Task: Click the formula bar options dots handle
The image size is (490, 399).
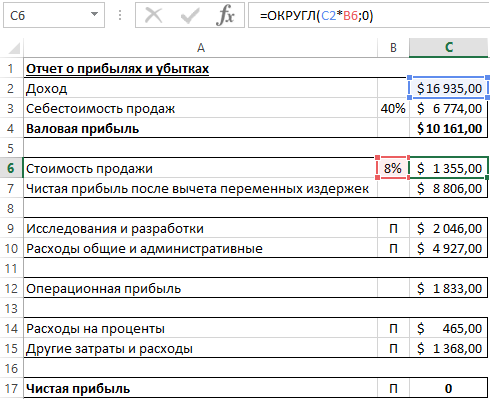Action: pos(120,15)
